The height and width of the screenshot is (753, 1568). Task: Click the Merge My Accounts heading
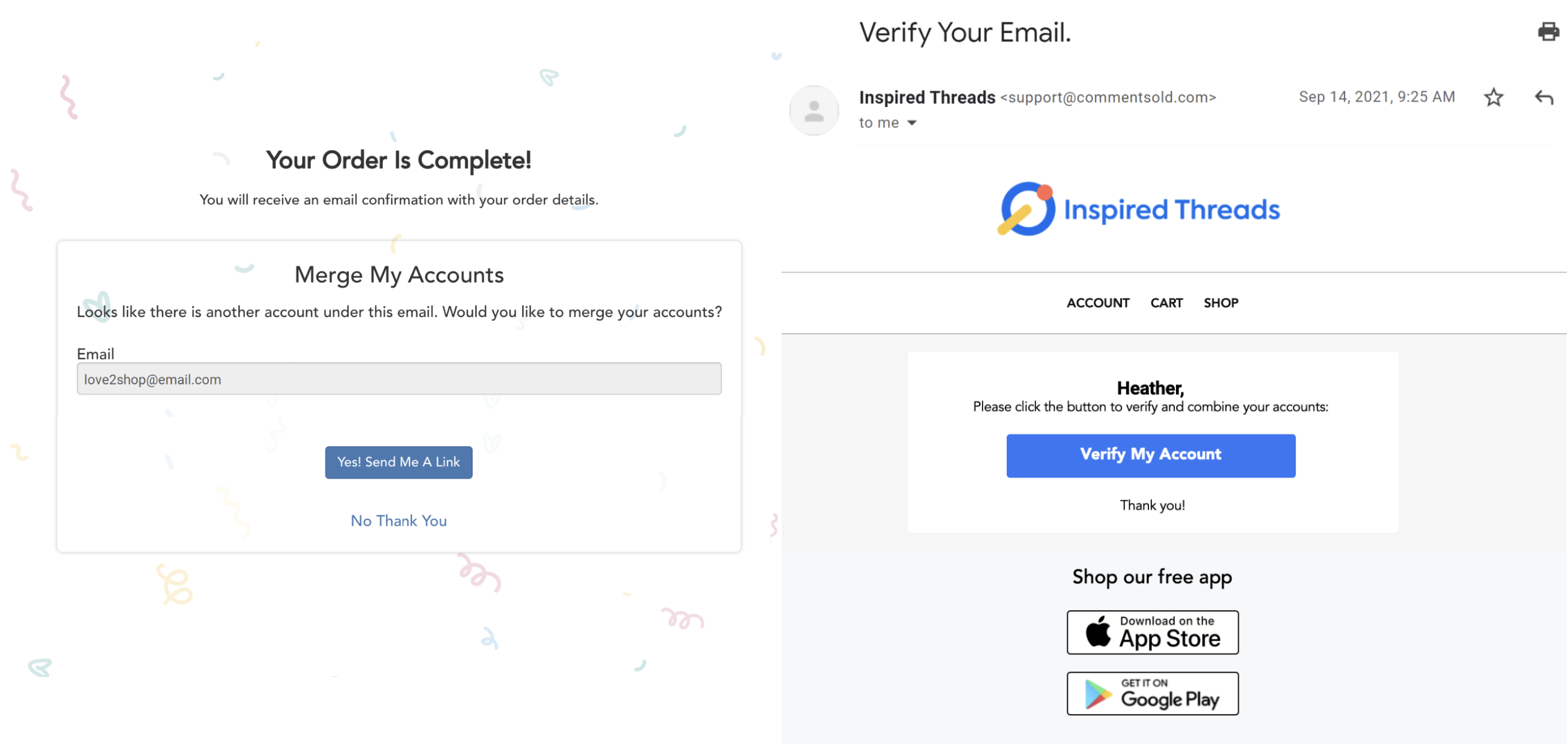(x=399, y=275)
